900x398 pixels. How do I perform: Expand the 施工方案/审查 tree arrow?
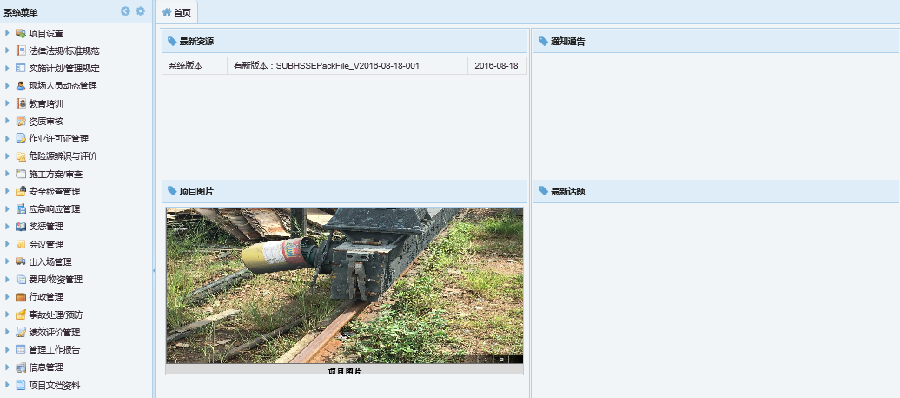[7, 173]
